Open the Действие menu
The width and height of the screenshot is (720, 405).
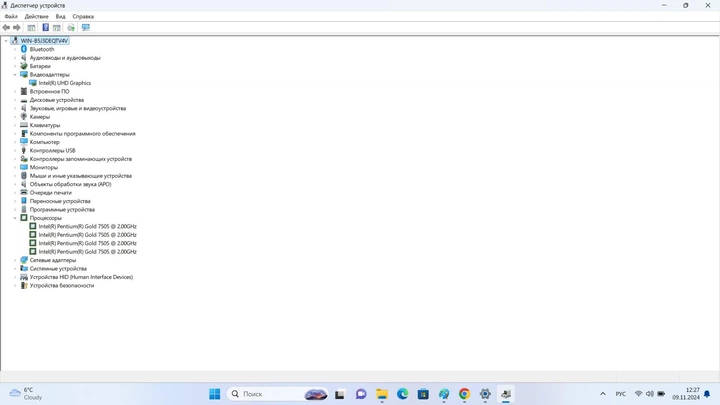point(36,17)
